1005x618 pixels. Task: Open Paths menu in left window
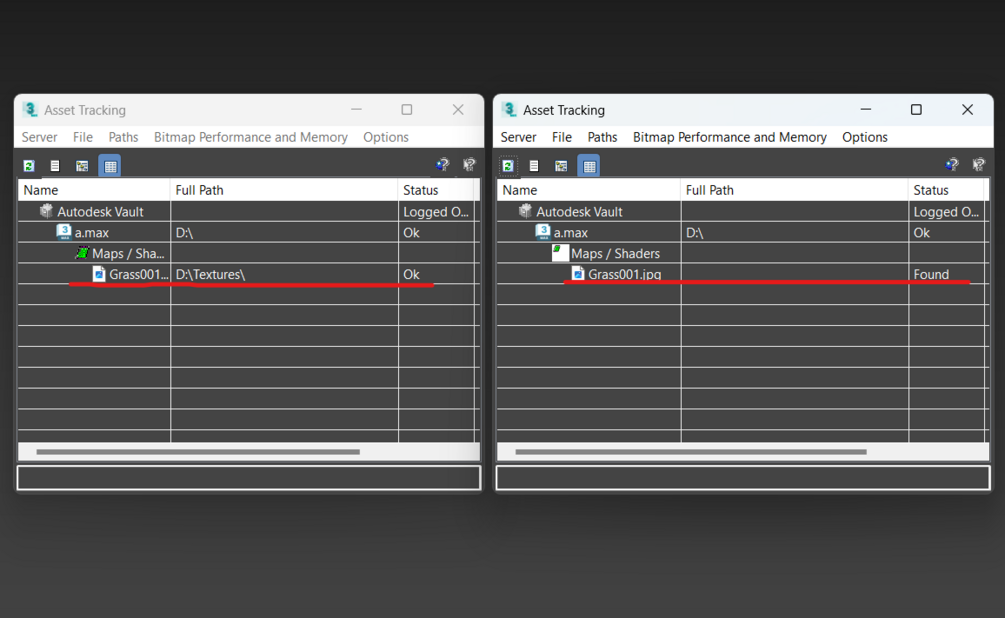tap(123, 137)
